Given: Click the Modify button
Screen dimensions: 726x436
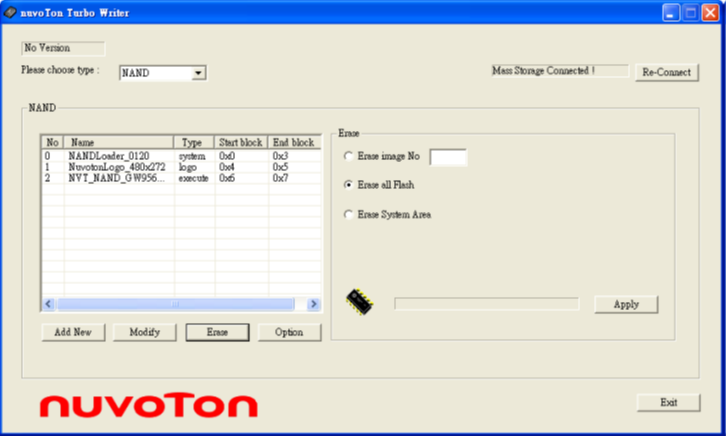Looking at the screenshot, I should click(144, 332).
